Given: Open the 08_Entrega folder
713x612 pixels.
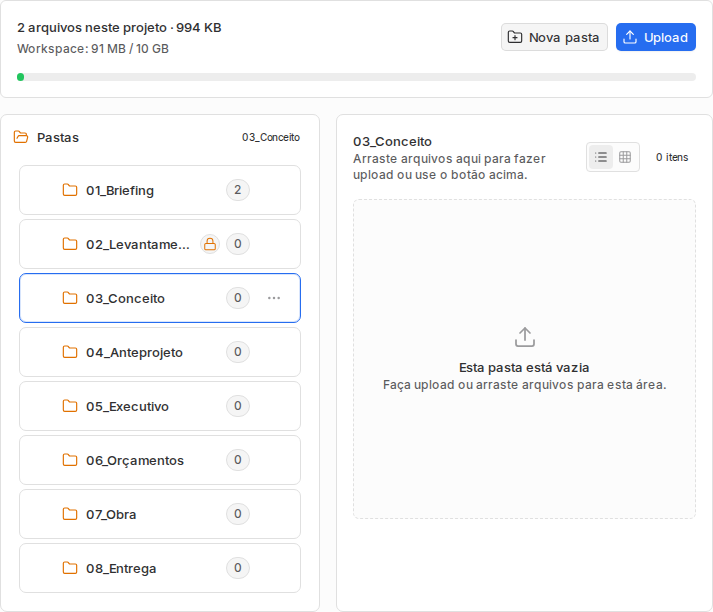Looking at the screenshot, I should (x=160, y=568).
